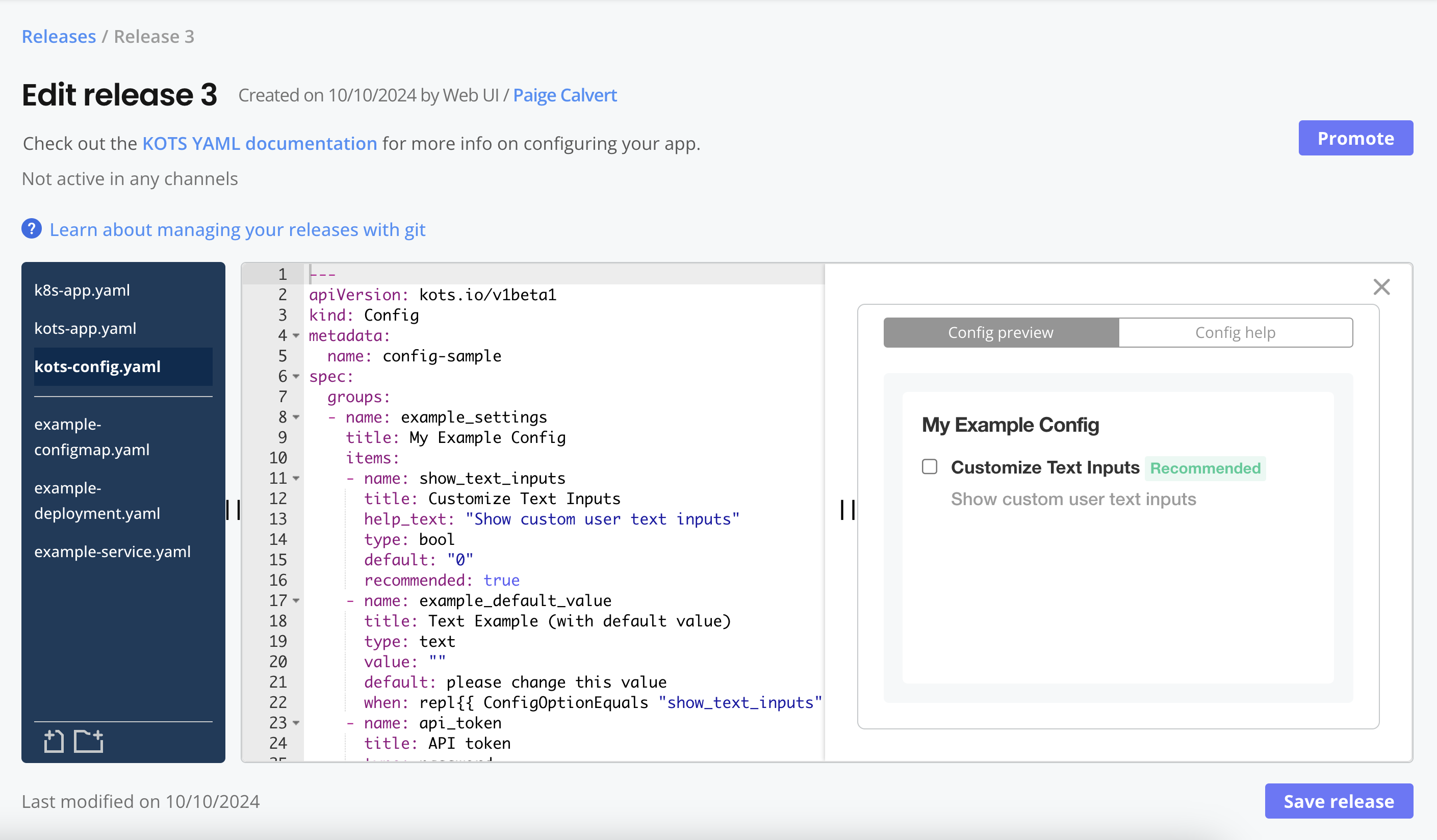
Task: Switch to Config preview tab
Action: (1001, 331)
